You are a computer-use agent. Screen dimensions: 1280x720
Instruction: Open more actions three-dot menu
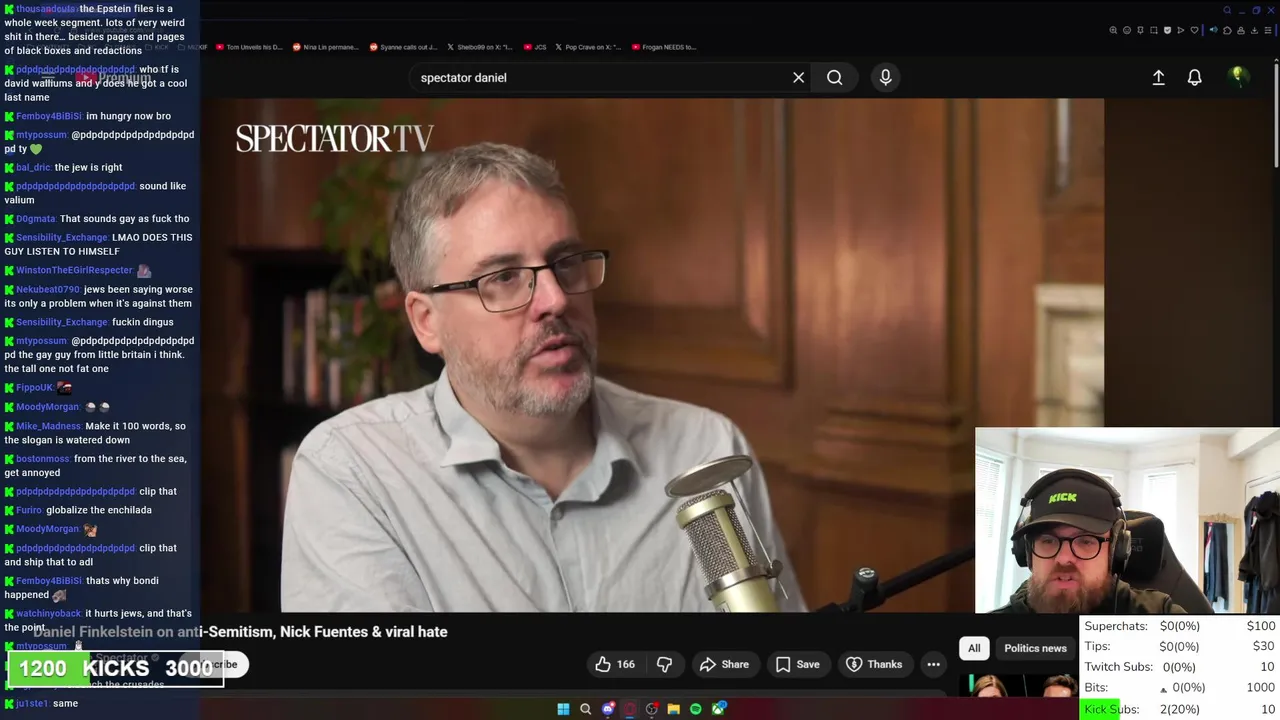click(x=933, y=664)
